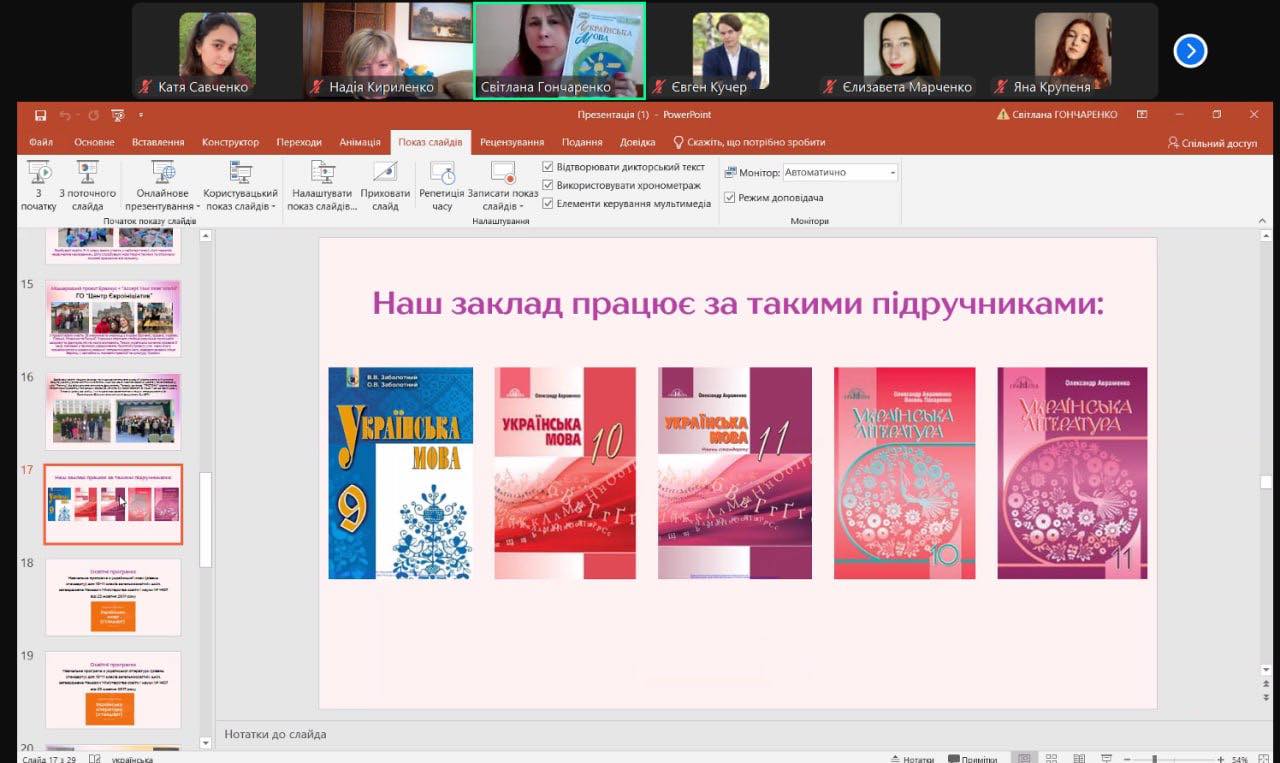Click the «Спільний доступ» share button
The width and height of the screenshot is (1280, 763).
(1212, 143)
